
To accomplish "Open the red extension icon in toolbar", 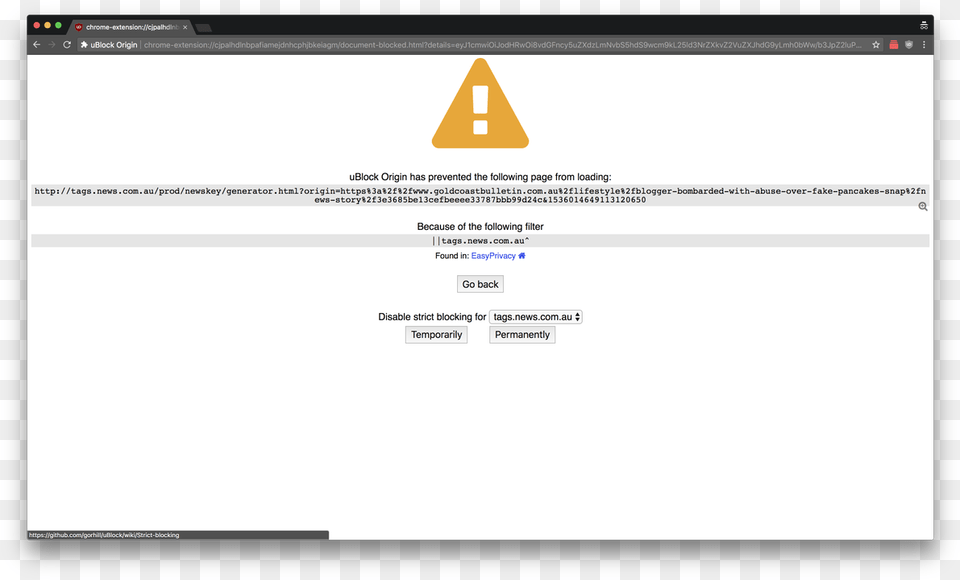I will pos(893,45).
